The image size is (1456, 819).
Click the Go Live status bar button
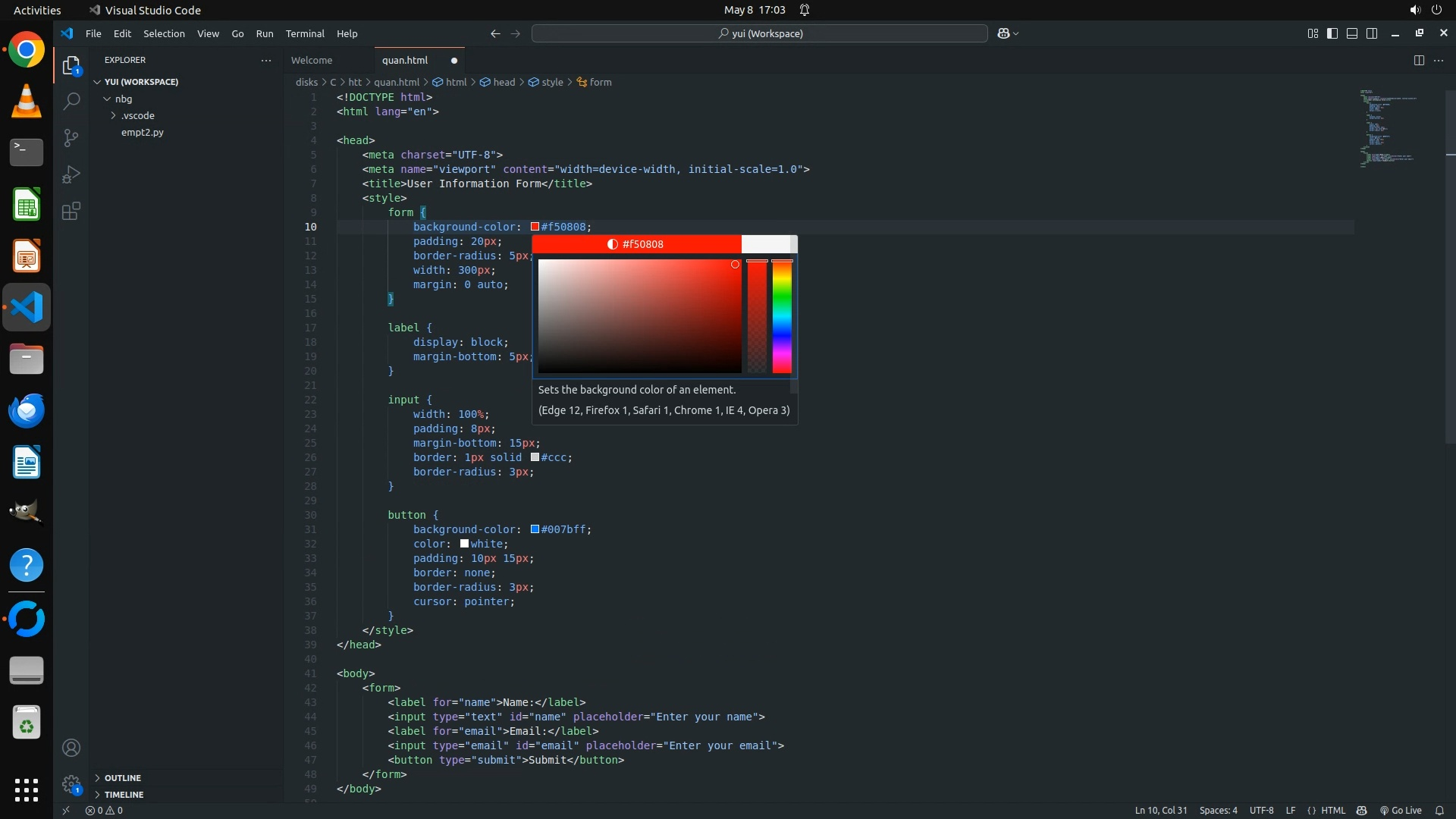1401,810
